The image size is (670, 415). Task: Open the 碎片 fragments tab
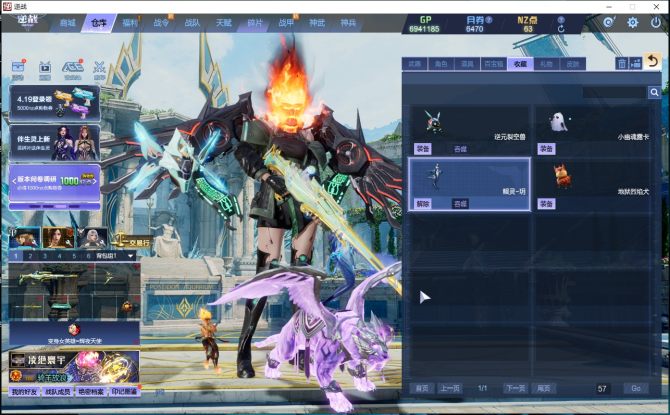pyautogui.click(x=255, y=23)
